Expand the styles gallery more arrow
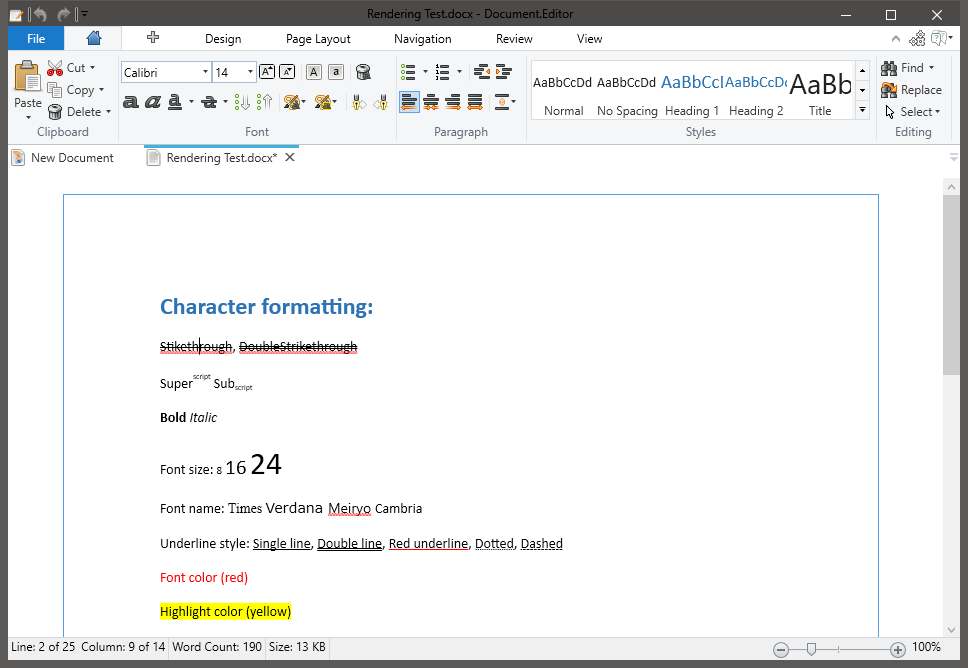Image resolution: width=968 pixels, height=668 pixels. click(x=862, y=111)
